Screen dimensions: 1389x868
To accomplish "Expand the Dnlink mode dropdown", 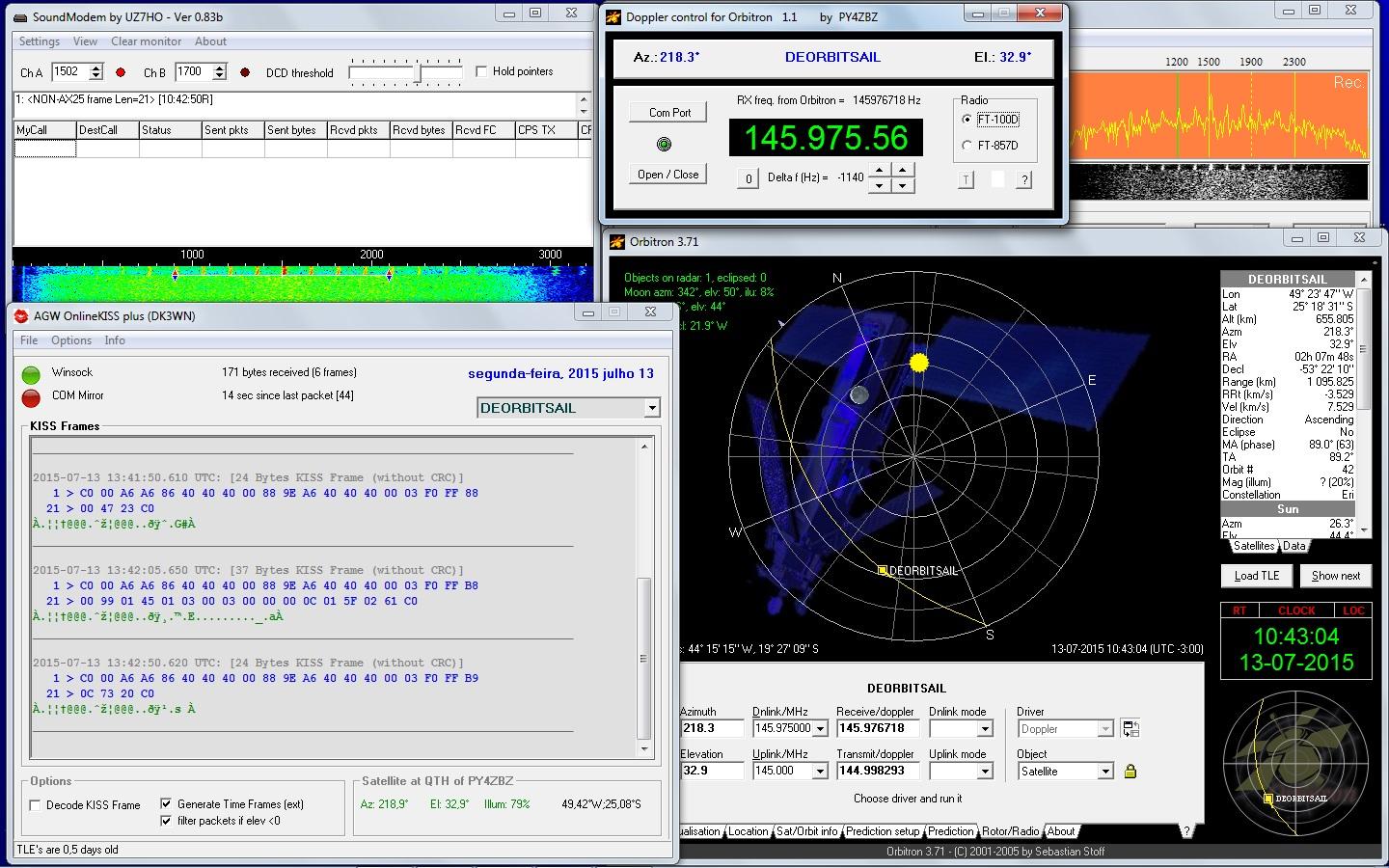I will pos(985,729).
